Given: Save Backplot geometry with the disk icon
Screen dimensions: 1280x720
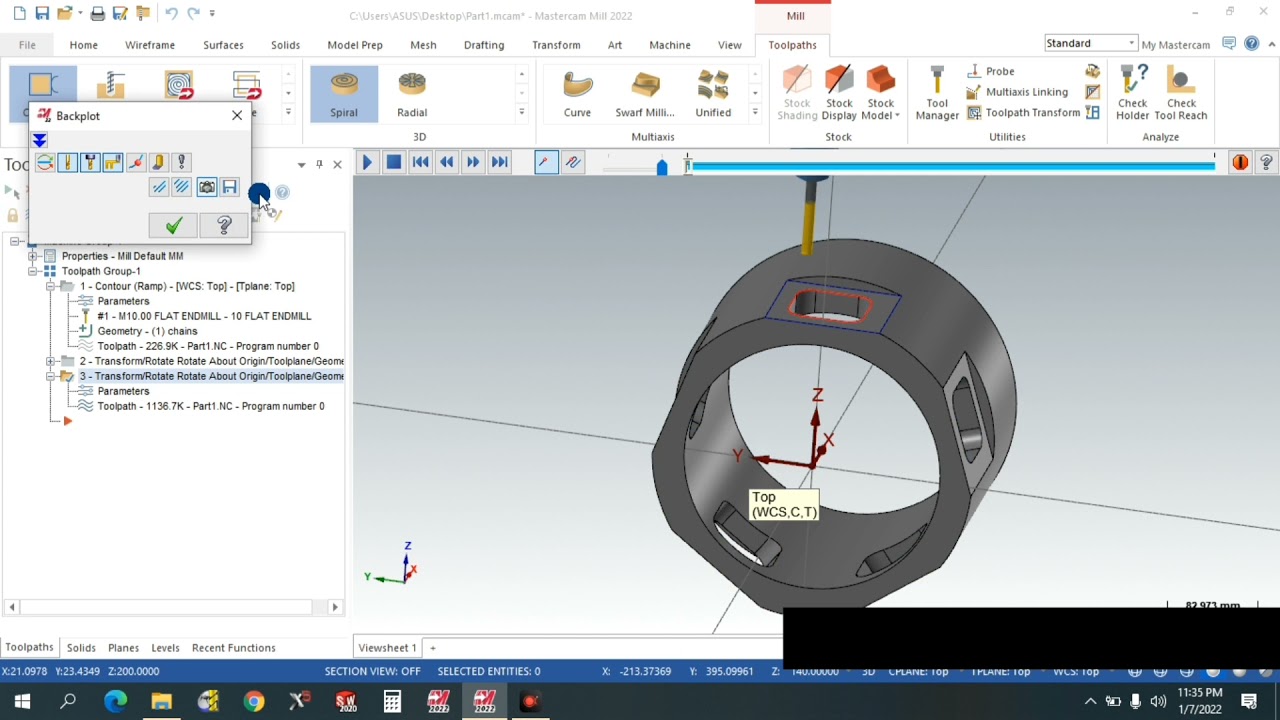Looking at the screenshot, I should pos(230,187).
